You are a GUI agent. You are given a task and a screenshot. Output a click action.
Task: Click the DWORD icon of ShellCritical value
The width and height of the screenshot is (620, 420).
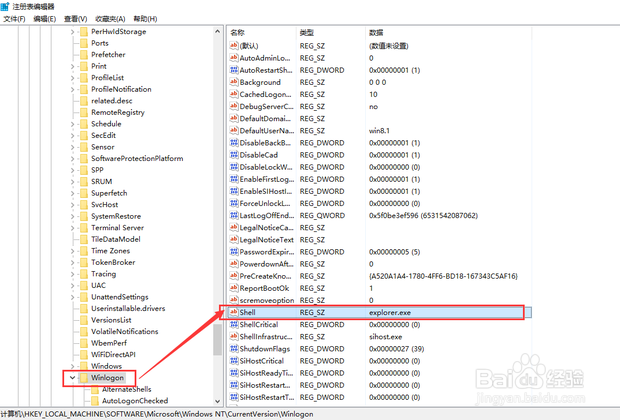pos(234,325)
